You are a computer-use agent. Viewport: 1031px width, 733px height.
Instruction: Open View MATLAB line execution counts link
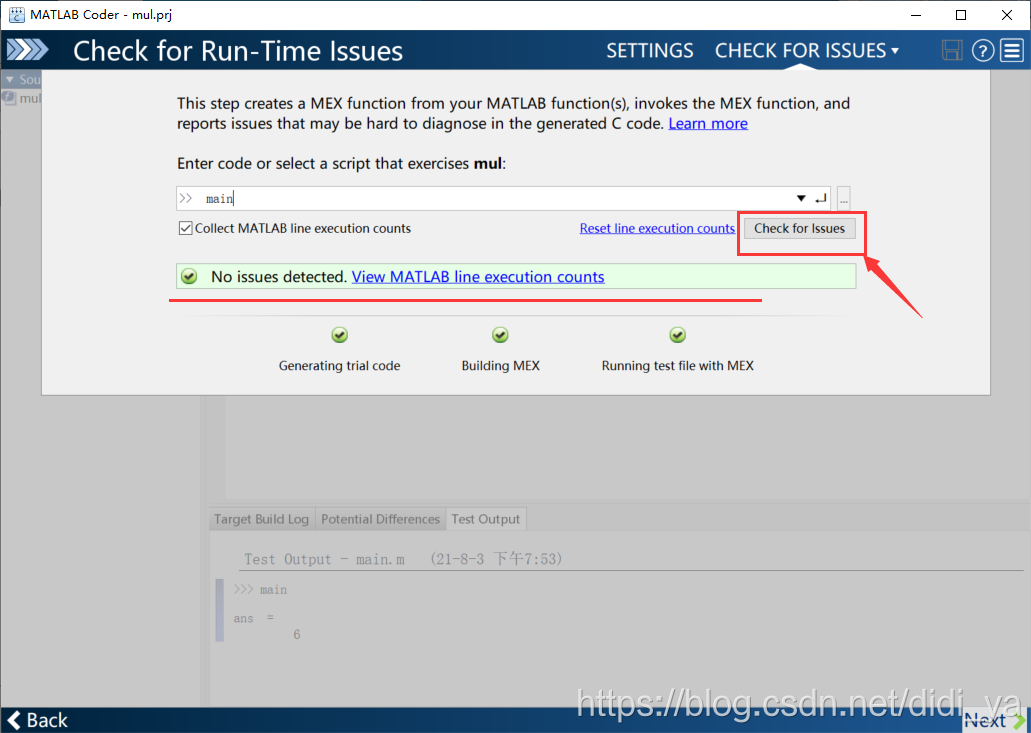(x=478, y=277)
